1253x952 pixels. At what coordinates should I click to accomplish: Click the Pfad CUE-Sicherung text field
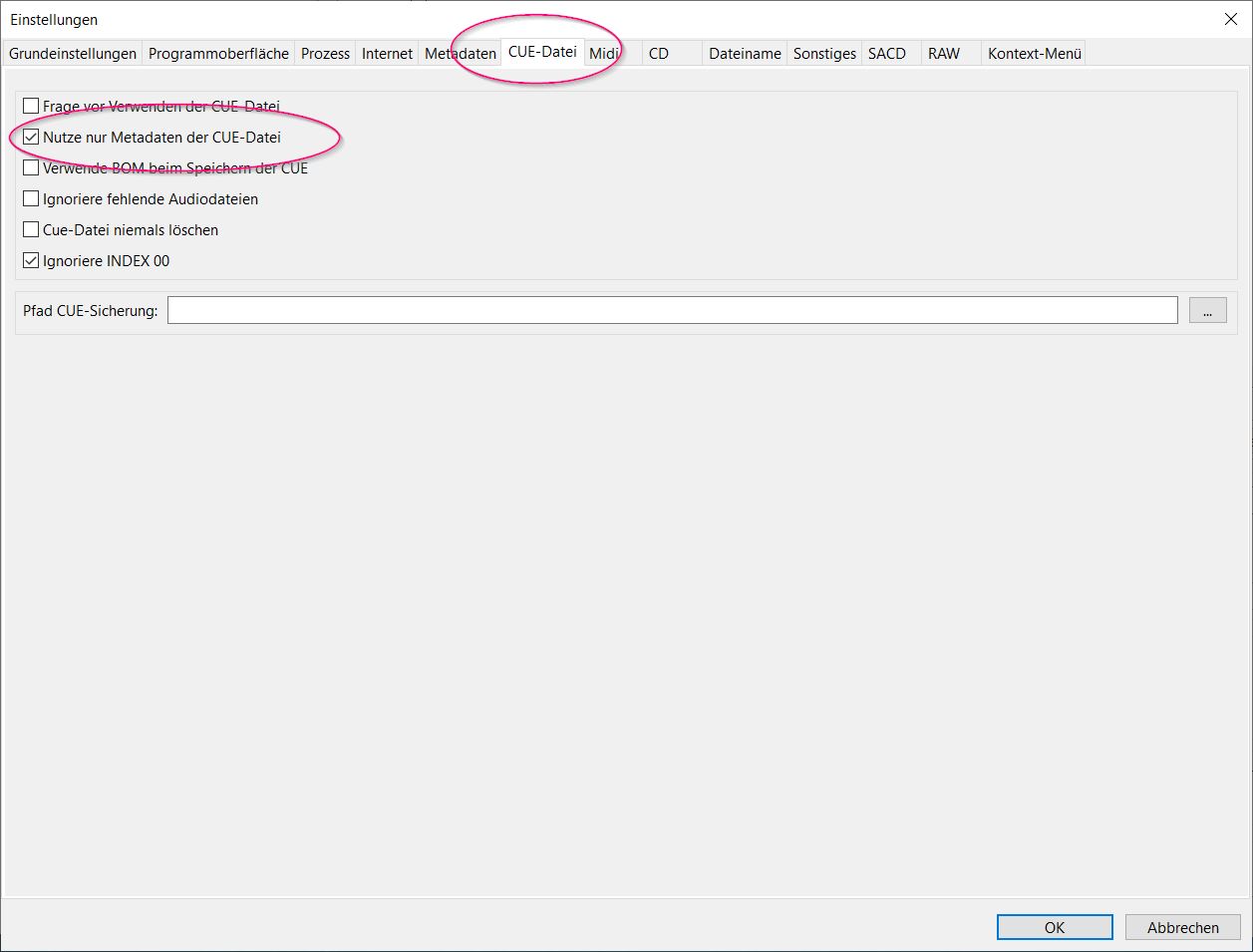pyautogui.click(x=672, y=310)
